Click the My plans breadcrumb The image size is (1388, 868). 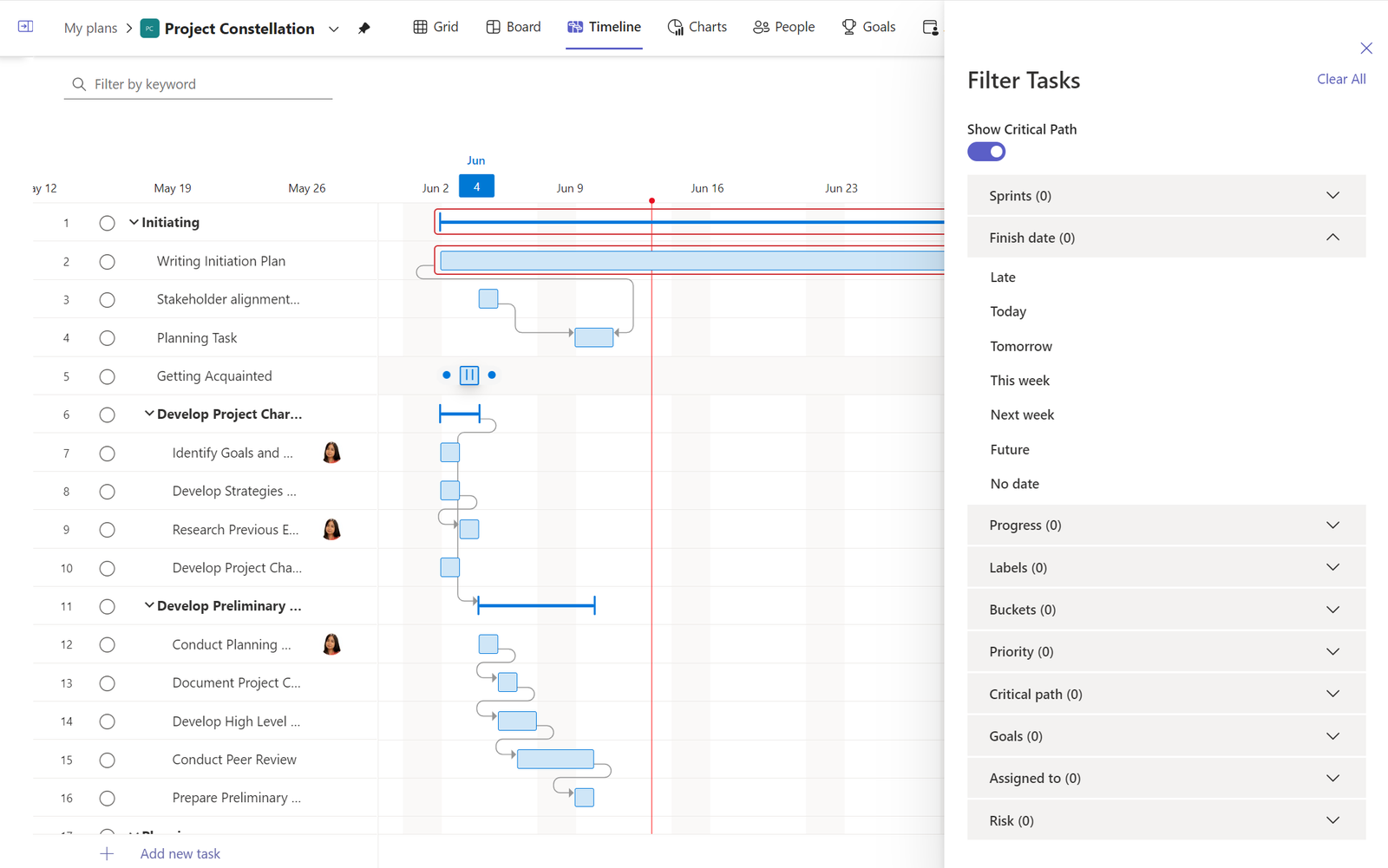[x=90, y=28]
